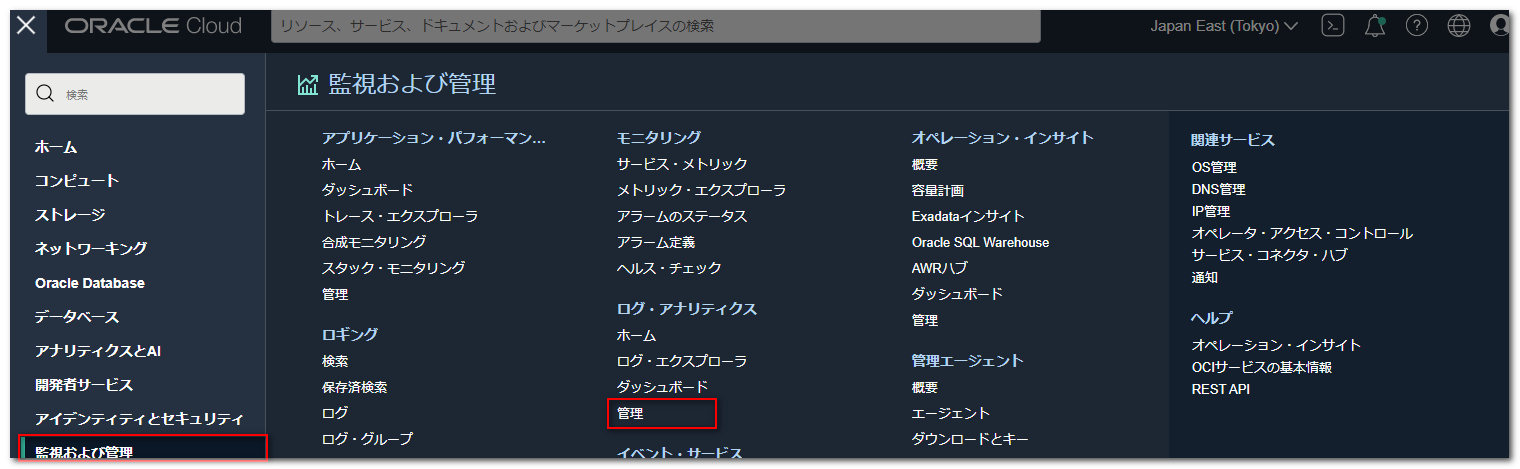Screen dimensions: 1520x469
Task: Open 合成モニタリング
Action: coord(374,242)
